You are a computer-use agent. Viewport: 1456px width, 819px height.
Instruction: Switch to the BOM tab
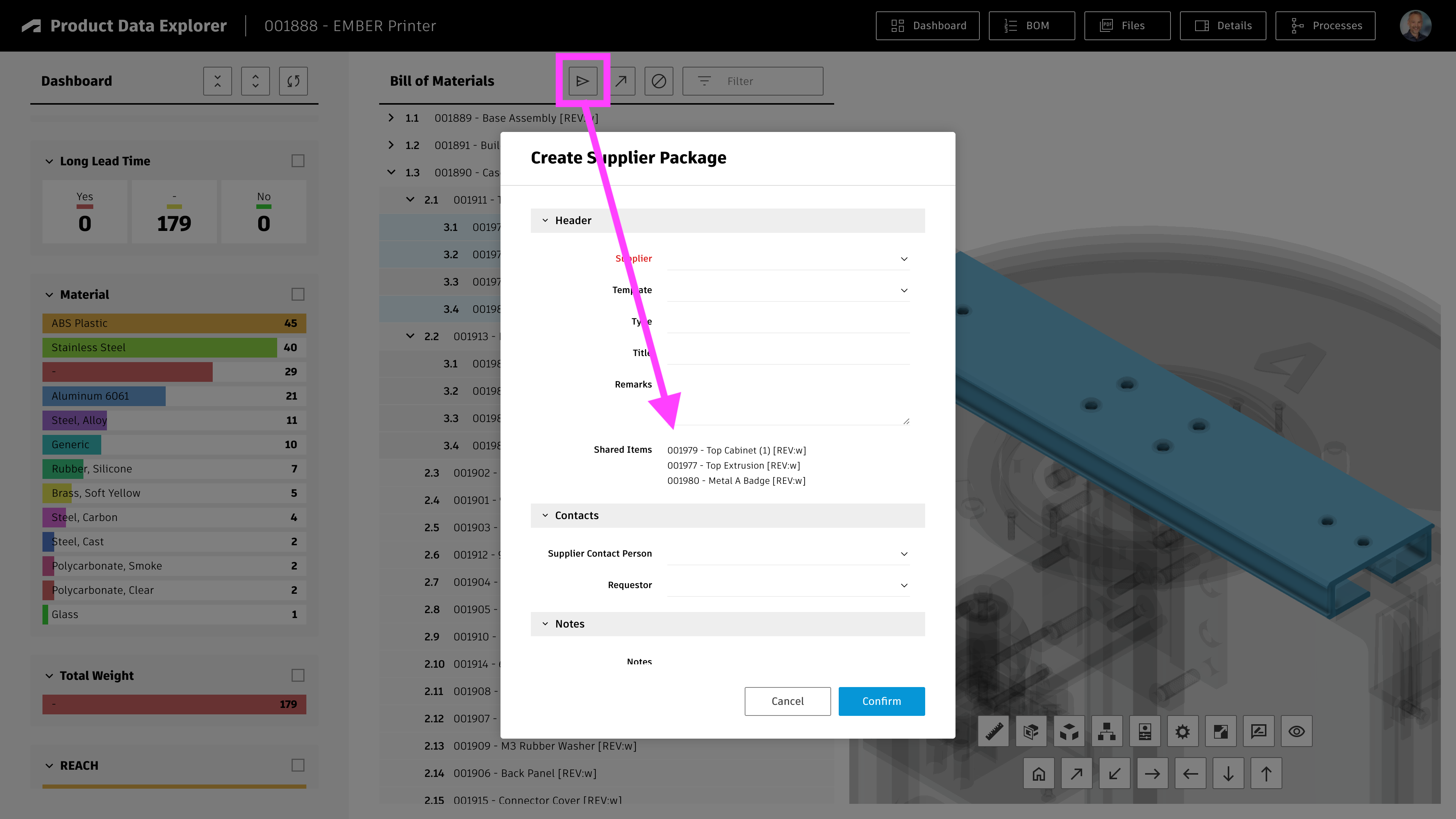tap(1031, 25)
